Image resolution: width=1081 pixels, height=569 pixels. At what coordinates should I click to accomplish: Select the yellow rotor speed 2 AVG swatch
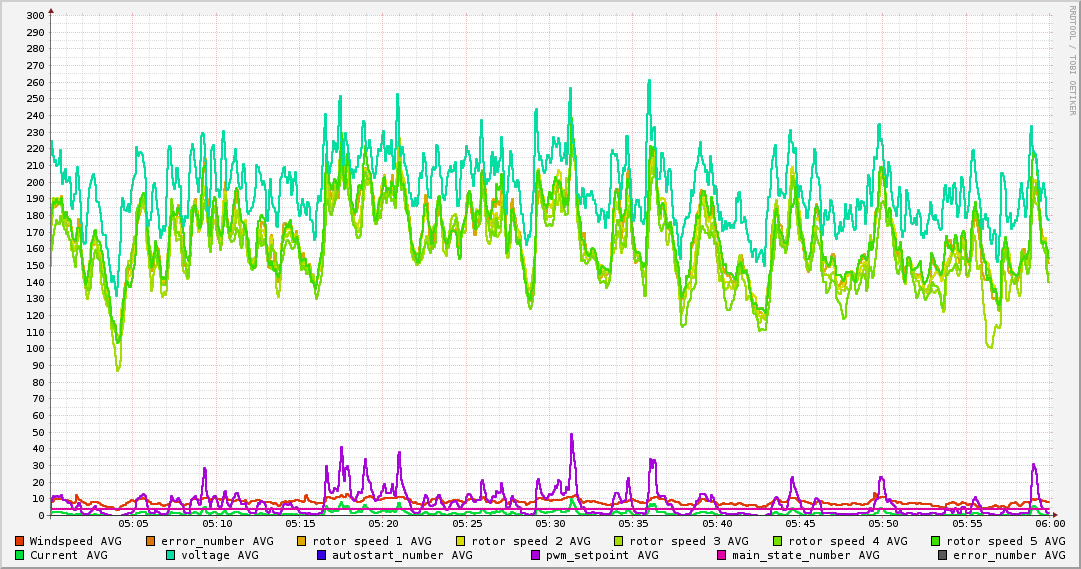461,541
